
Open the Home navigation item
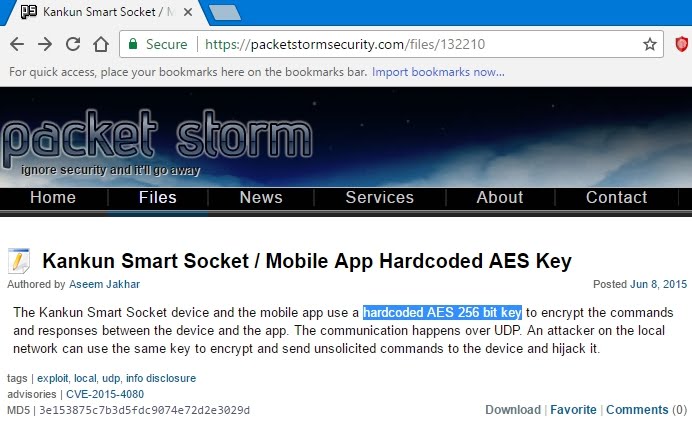(x=53, y=197)
